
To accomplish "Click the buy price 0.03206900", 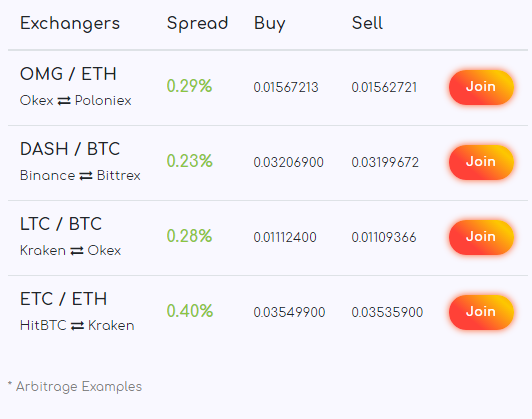I will pyautogui.click(x=288, y=163).
